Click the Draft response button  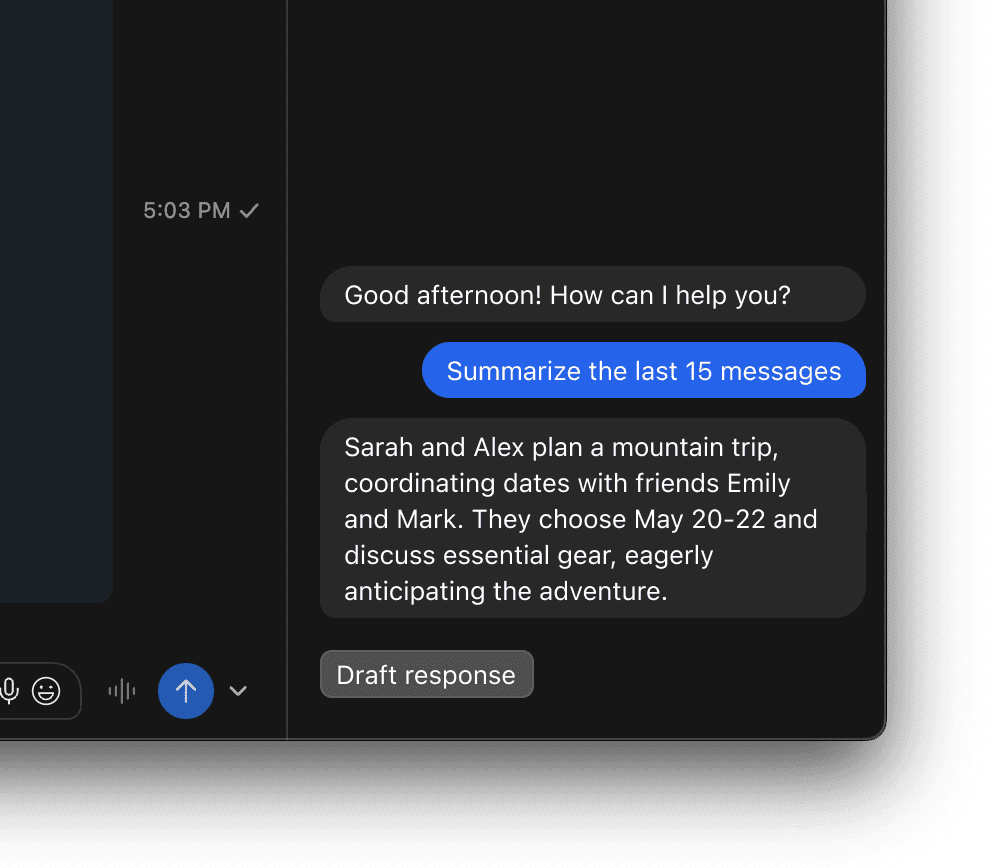point(426,675)
